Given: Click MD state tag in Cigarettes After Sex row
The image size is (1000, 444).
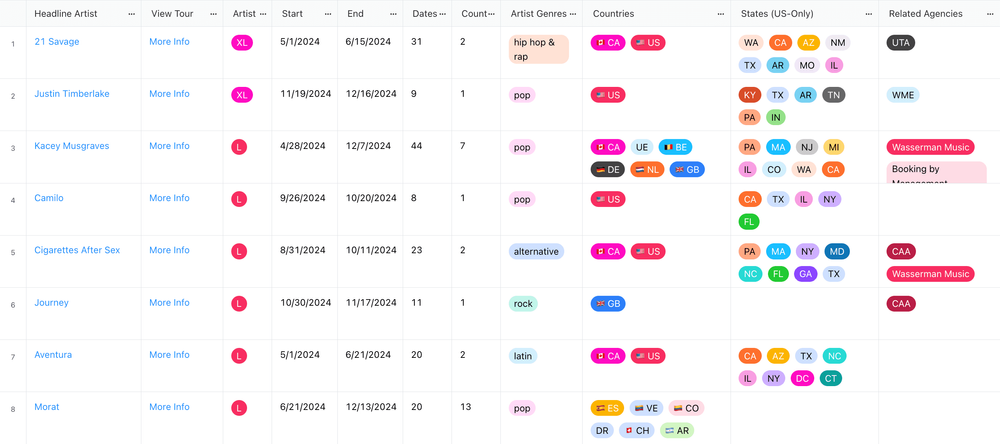Looking at the screenshot, I should click(837, 251).
